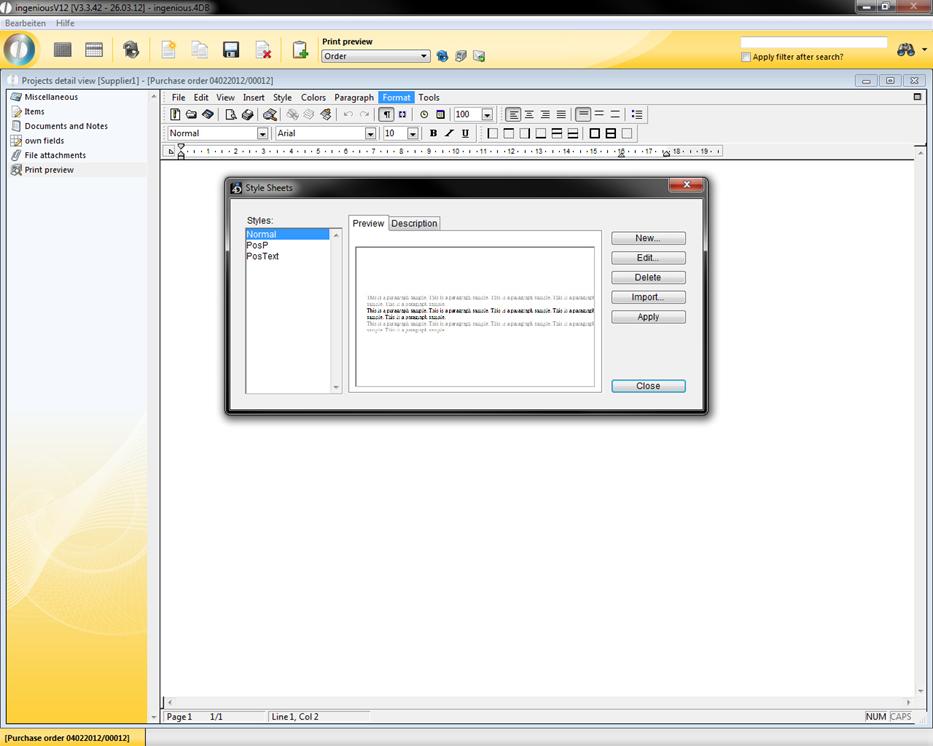Toggle paragraph marks display

387,115
